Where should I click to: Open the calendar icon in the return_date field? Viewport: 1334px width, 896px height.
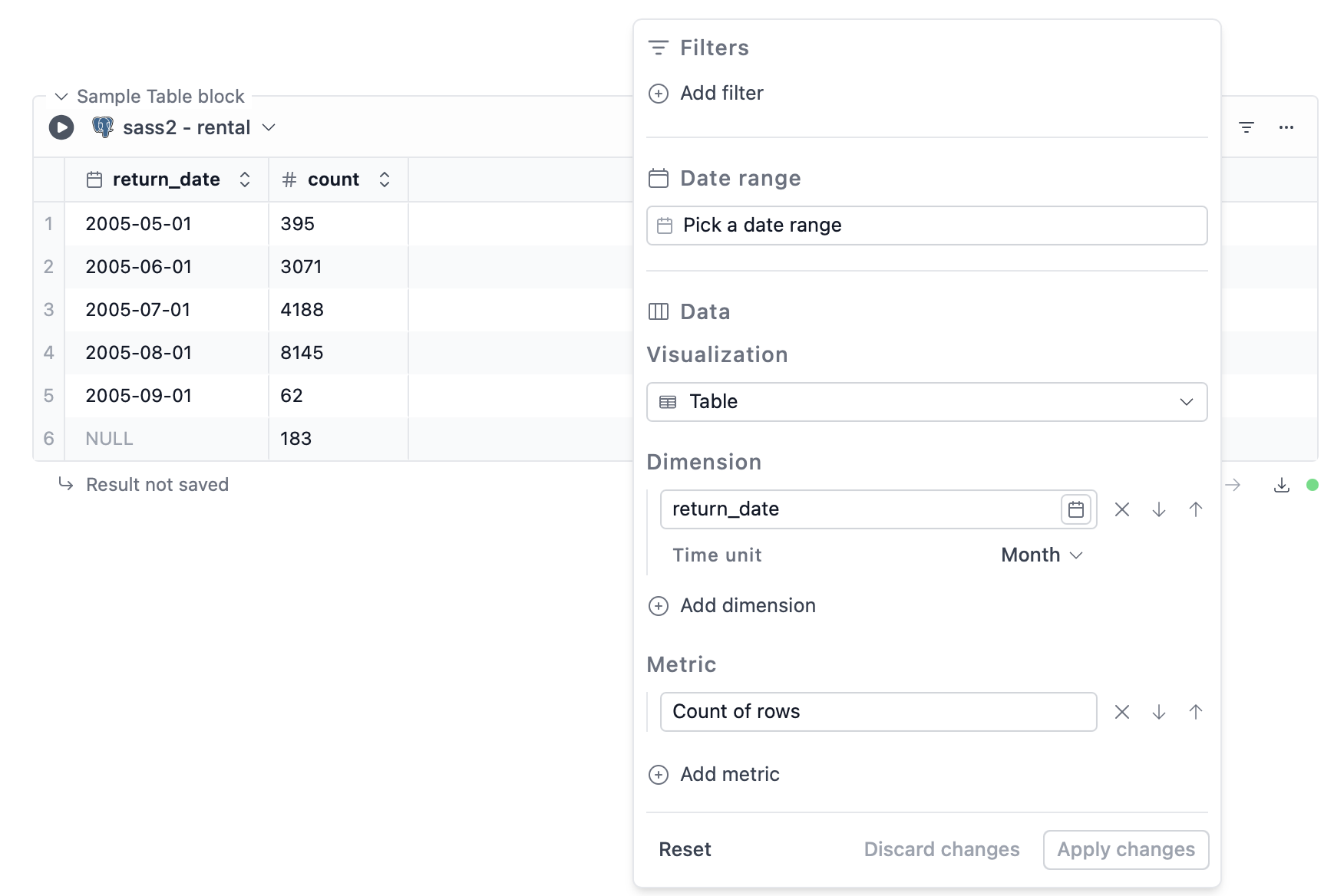coord(1077,509)
